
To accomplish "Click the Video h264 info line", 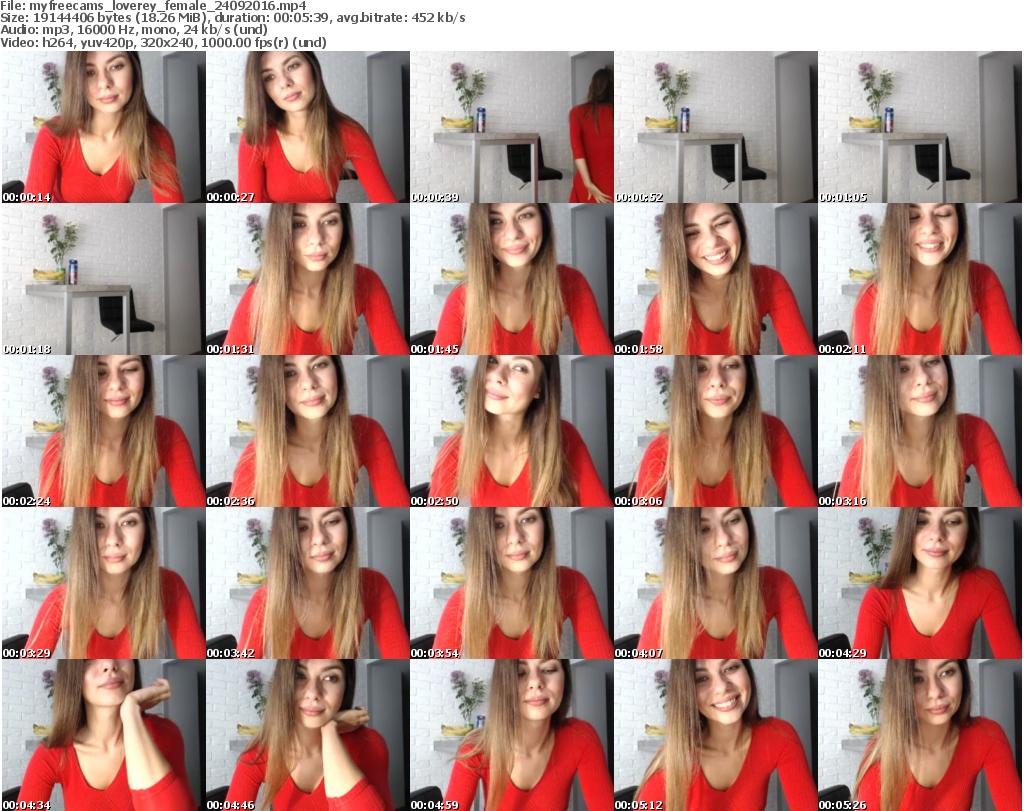I will point(163,42).
